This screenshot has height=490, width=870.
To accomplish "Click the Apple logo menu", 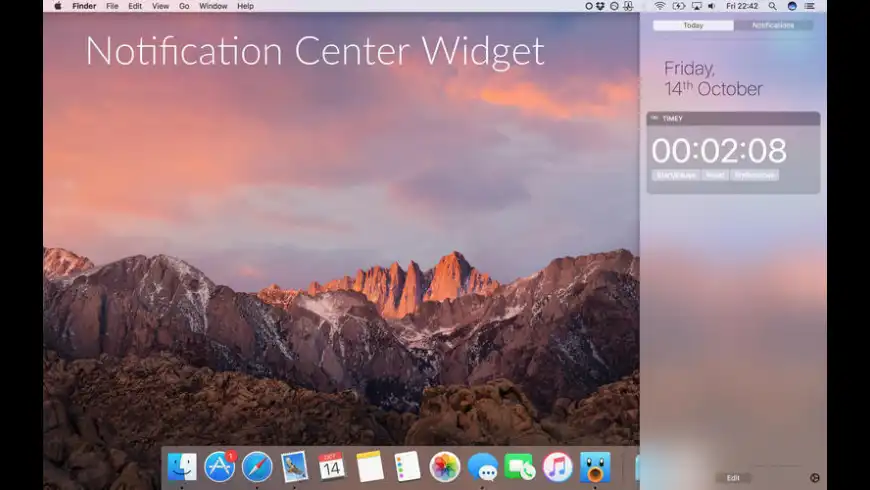I will point(58,6).
